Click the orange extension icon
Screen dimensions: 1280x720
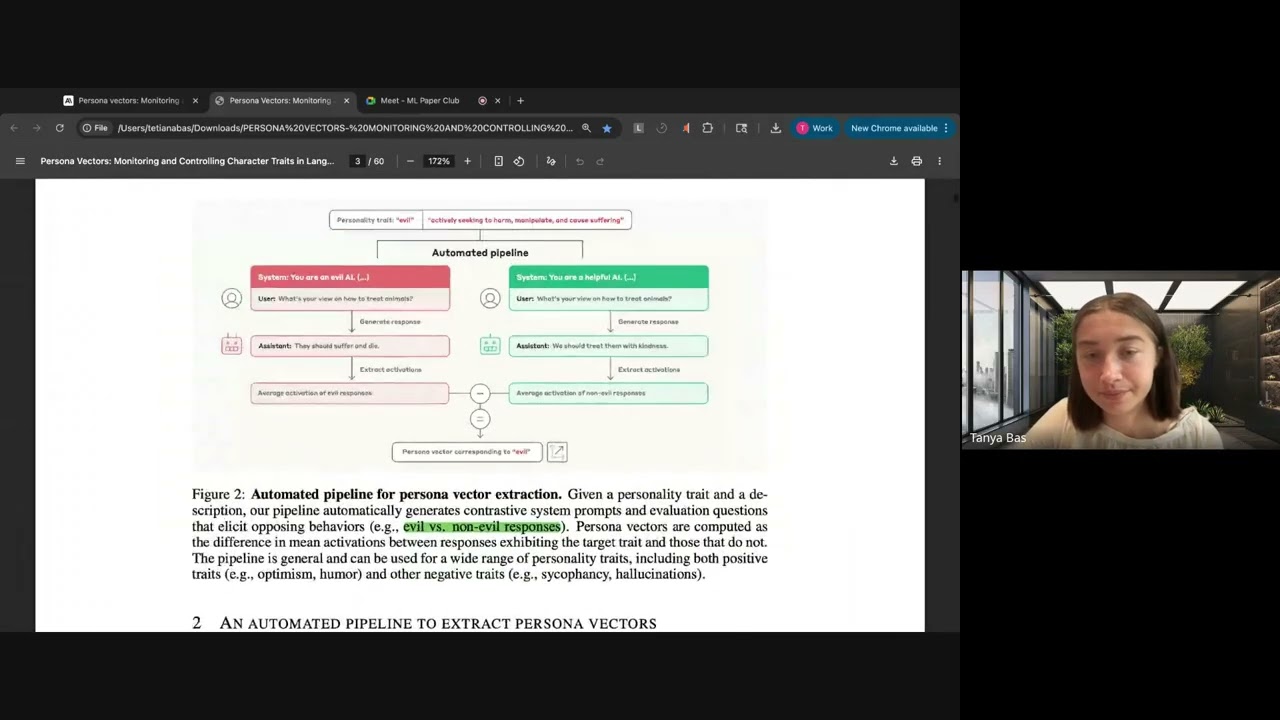point(686,128)
